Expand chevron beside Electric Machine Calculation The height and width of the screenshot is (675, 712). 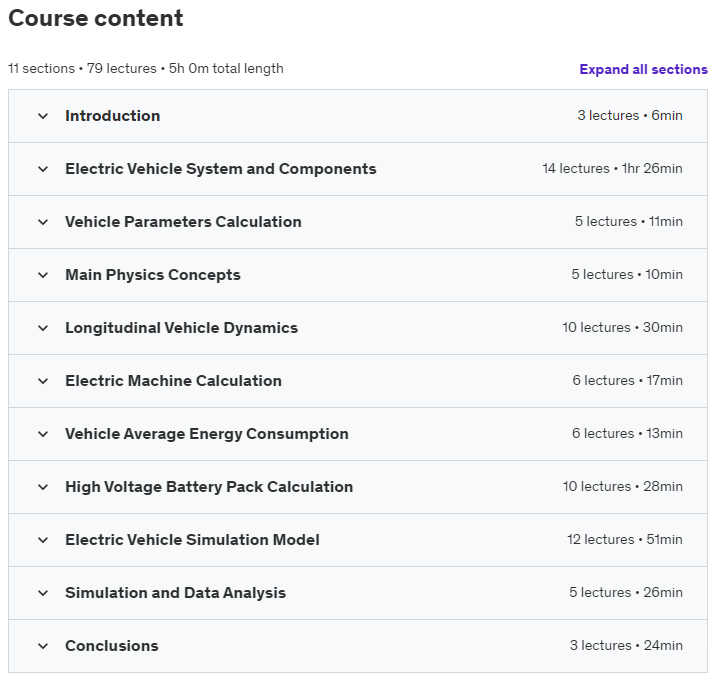click(43, 381)
